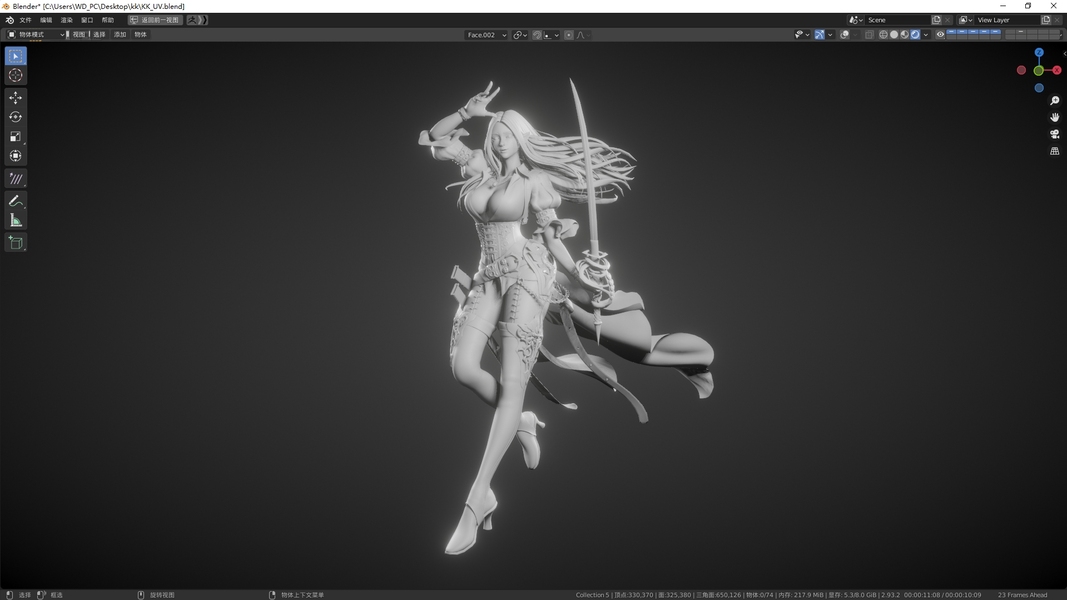Select the Annotate tool
The width and height of the screenshot is (1067, 600).
point(16,178)
